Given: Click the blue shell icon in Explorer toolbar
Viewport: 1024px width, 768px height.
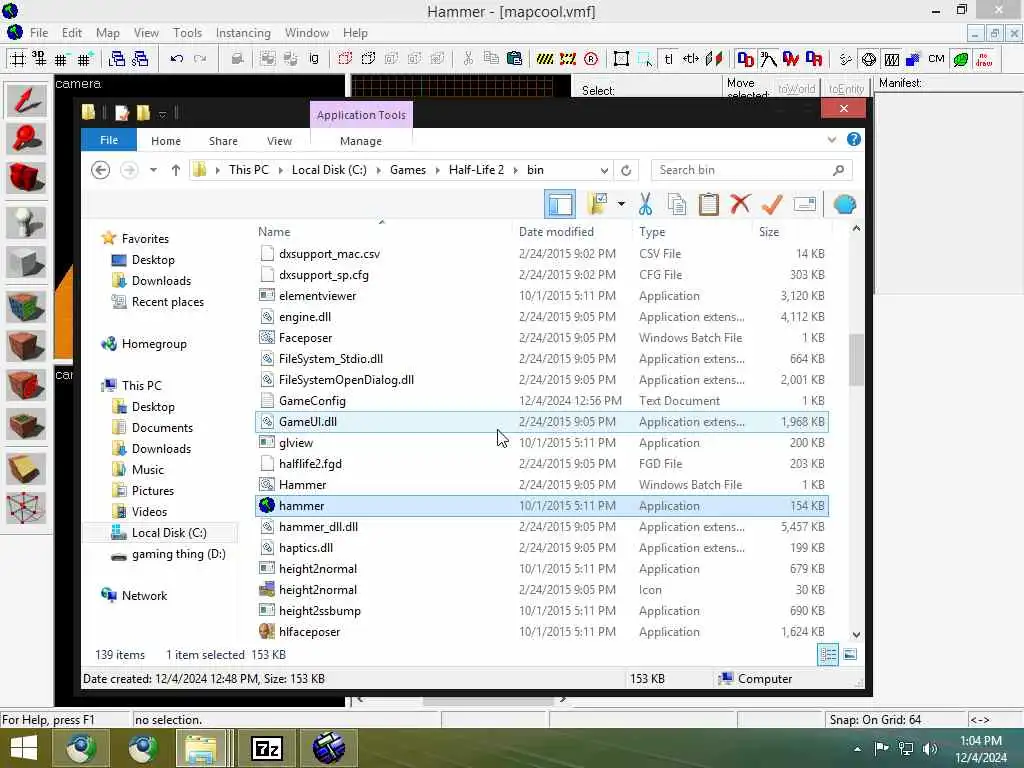Looking at the screenshot, I should pos(844,204).
